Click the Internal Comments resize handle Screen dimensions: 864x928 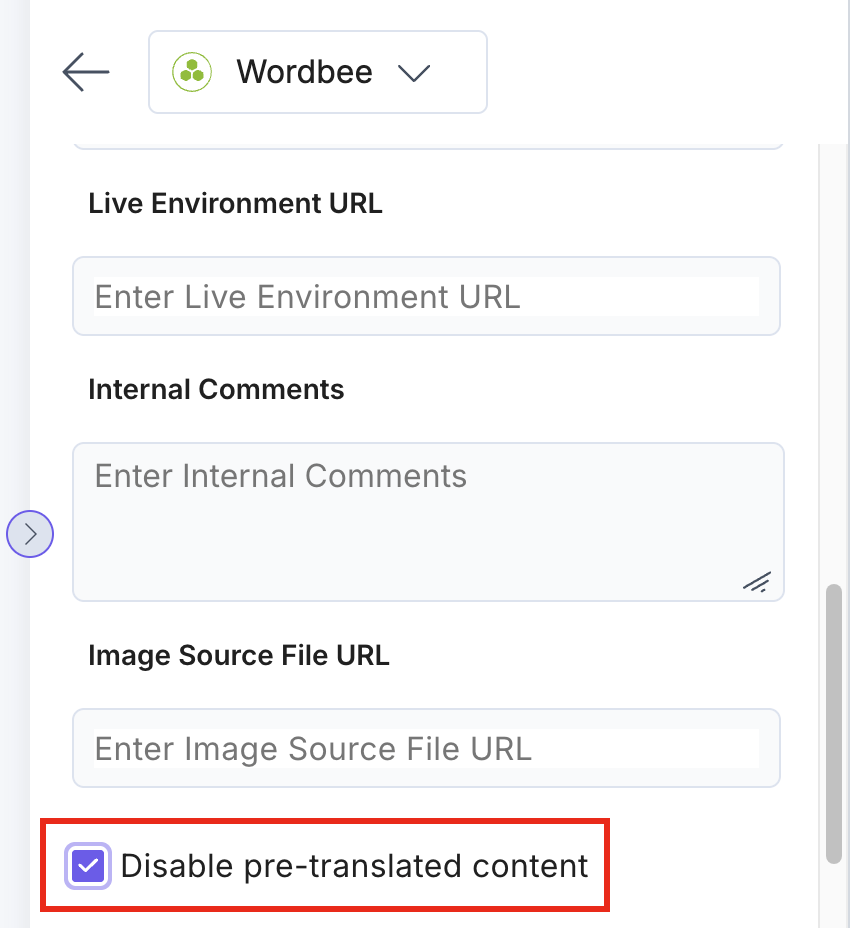tap(757, 582)
